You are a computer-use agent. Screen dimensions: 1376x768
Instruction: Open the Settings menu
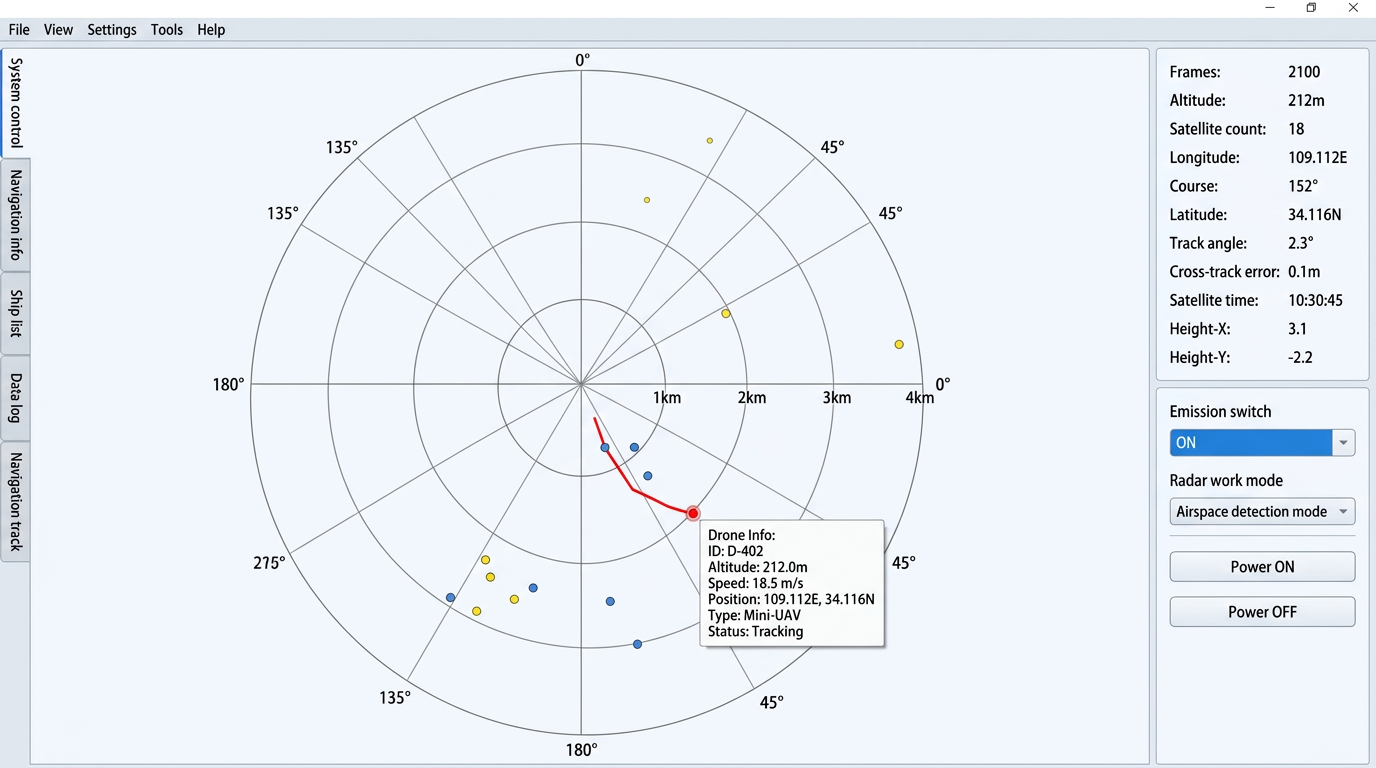[x=112, y=30]
